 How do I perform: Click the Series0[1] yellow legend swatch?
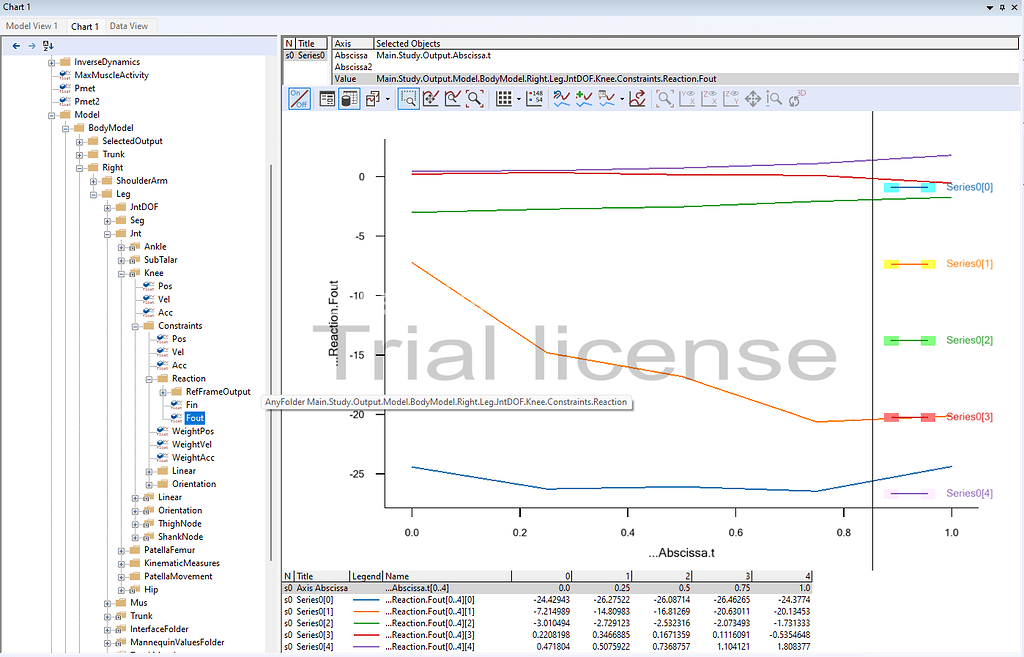909,264
